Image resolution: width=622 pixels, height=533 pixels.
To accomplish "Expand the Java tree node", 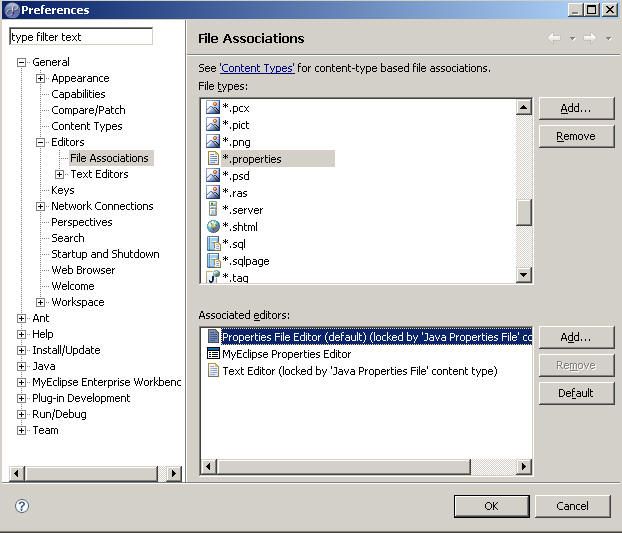I will [21, 366].
